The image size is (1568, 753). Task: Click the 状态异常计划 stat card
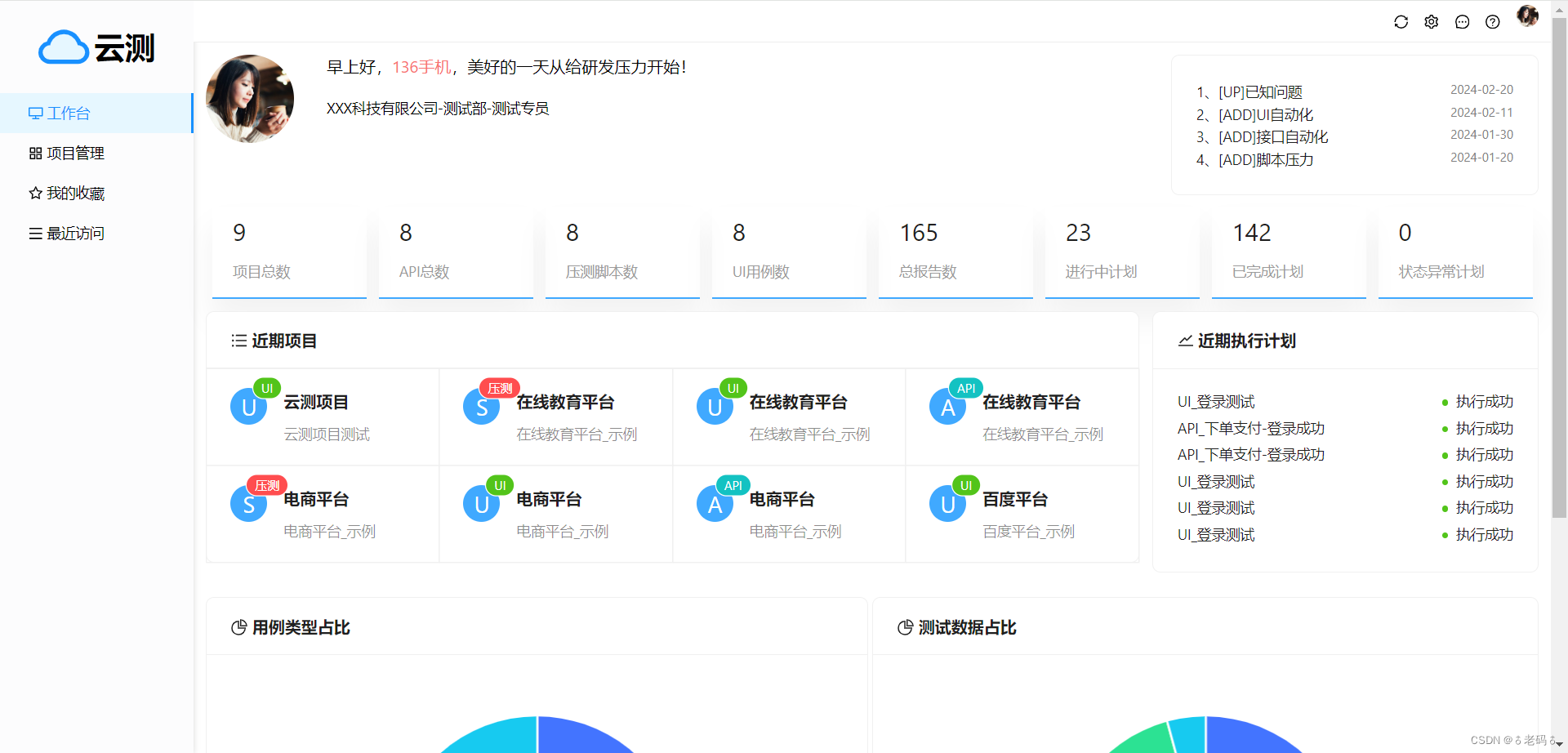click(x=1455, y=254)
